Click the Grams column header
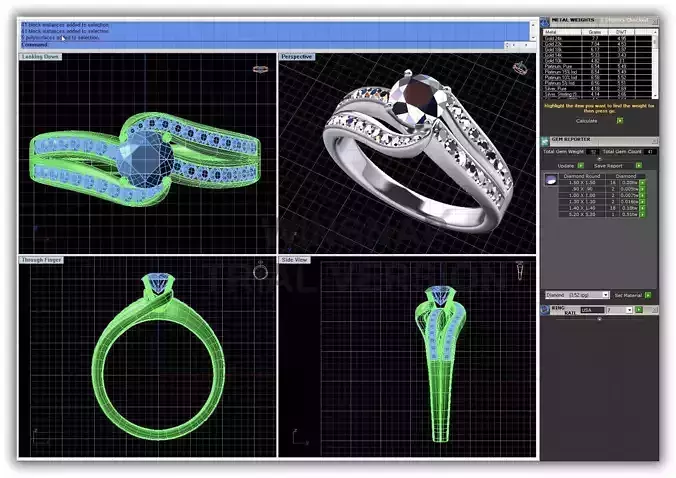 coord(595,32)
